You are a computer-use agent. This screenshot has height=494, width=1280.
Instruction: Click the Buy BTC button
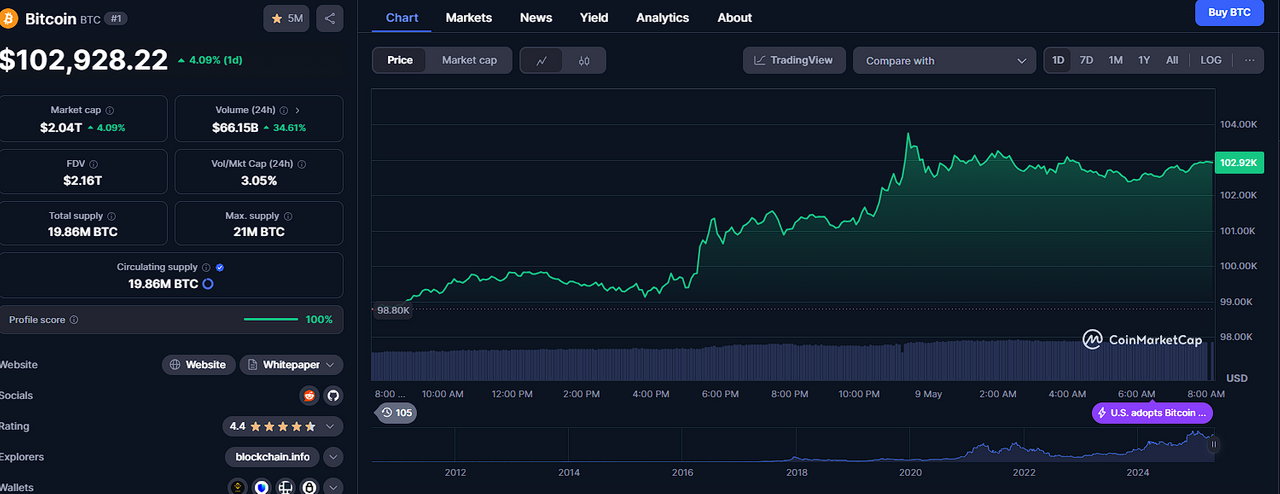pos(1230,12)
